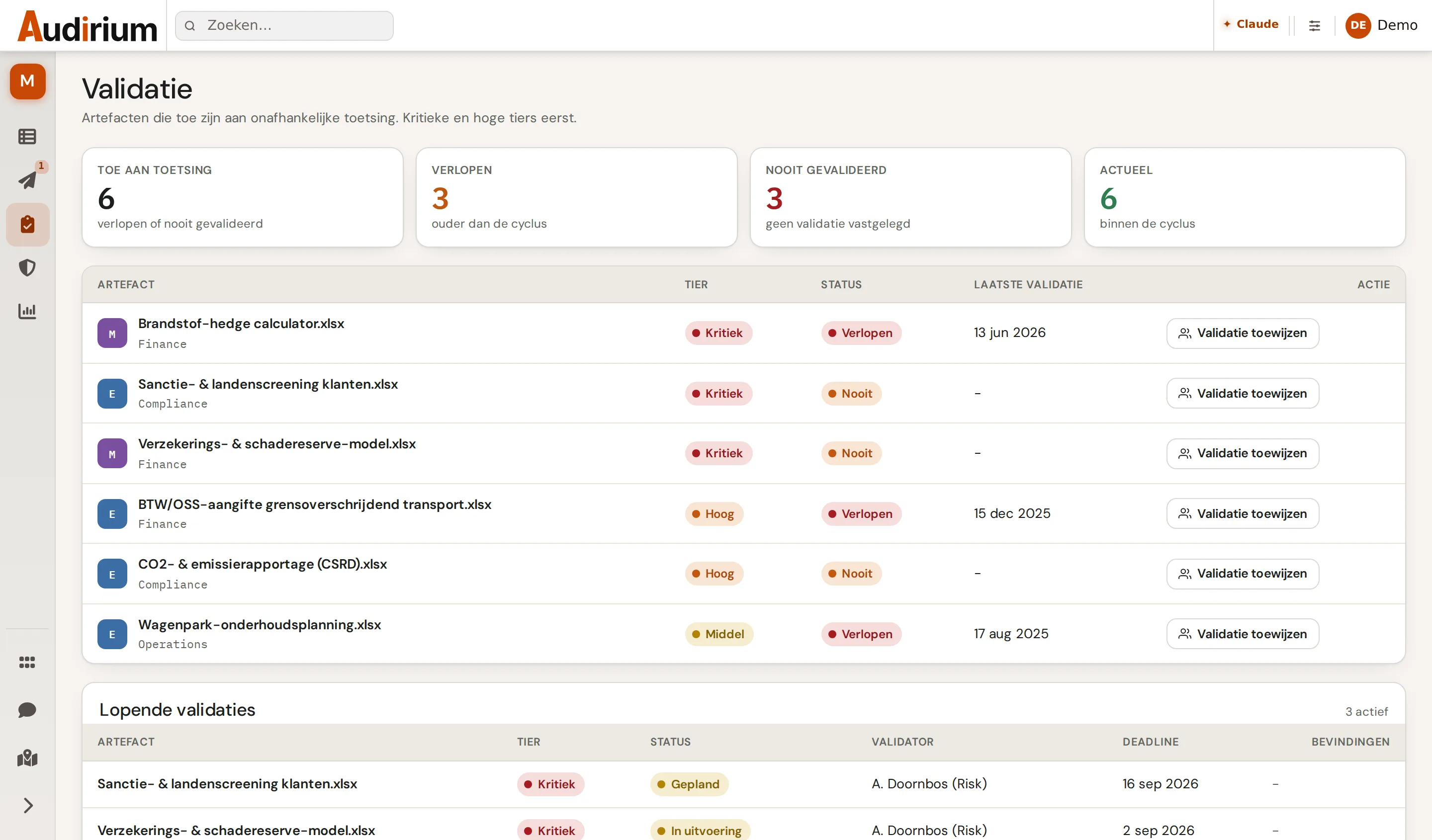This screenshot has width=1432, height=840.
Task: Open the shield icon in sidebar
Action: (27, 267)
